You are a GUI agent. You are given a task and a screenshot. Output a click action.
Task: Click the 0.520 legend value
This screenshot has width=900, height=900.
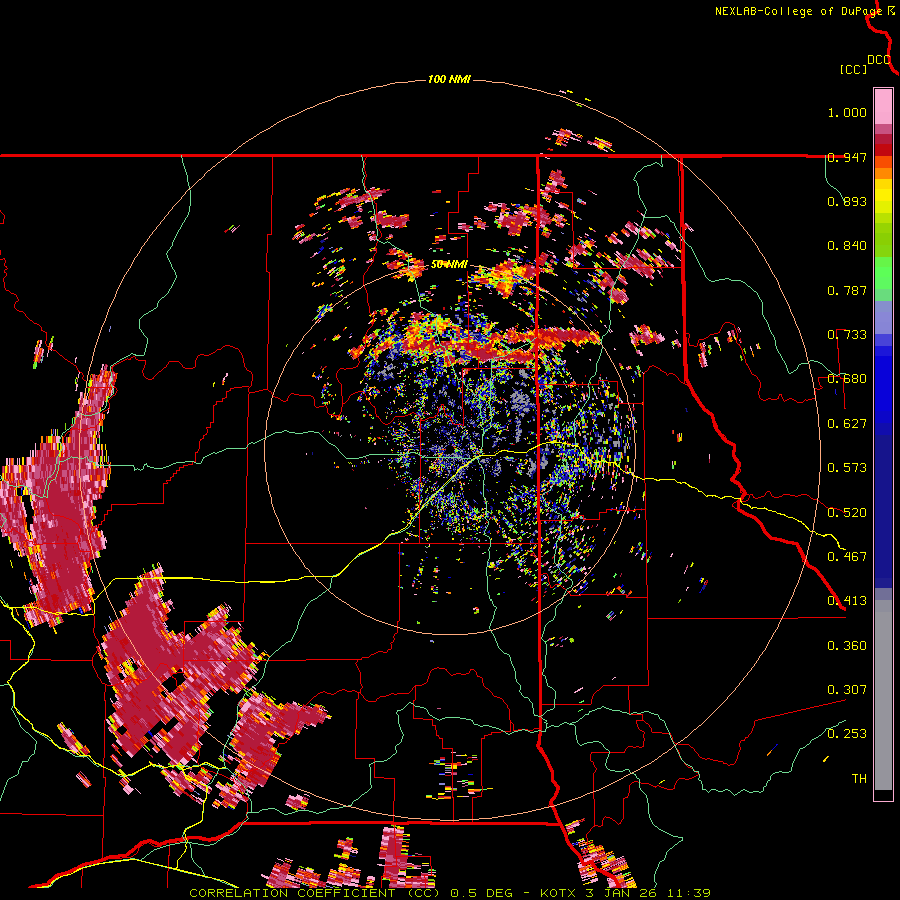pos(847,513)
